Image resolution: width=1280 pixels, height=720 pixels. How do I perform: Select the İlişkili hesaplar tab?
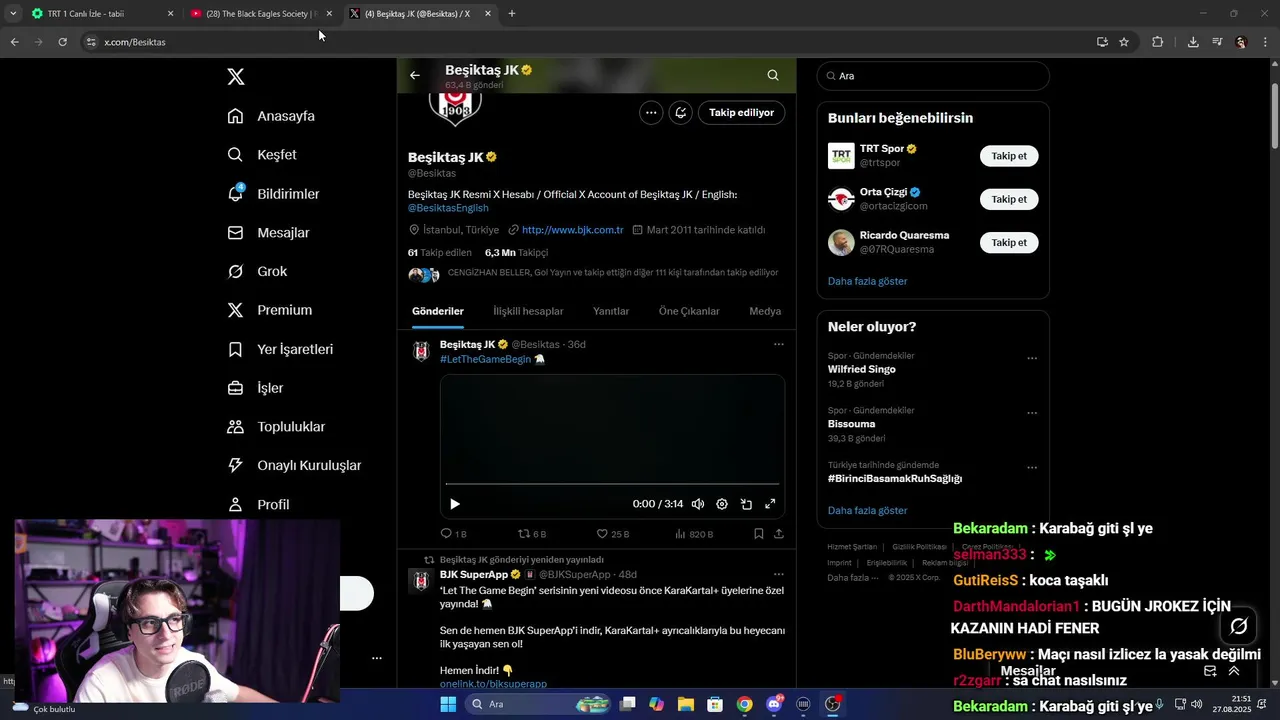pyautogui.click(x=528, y=311)
